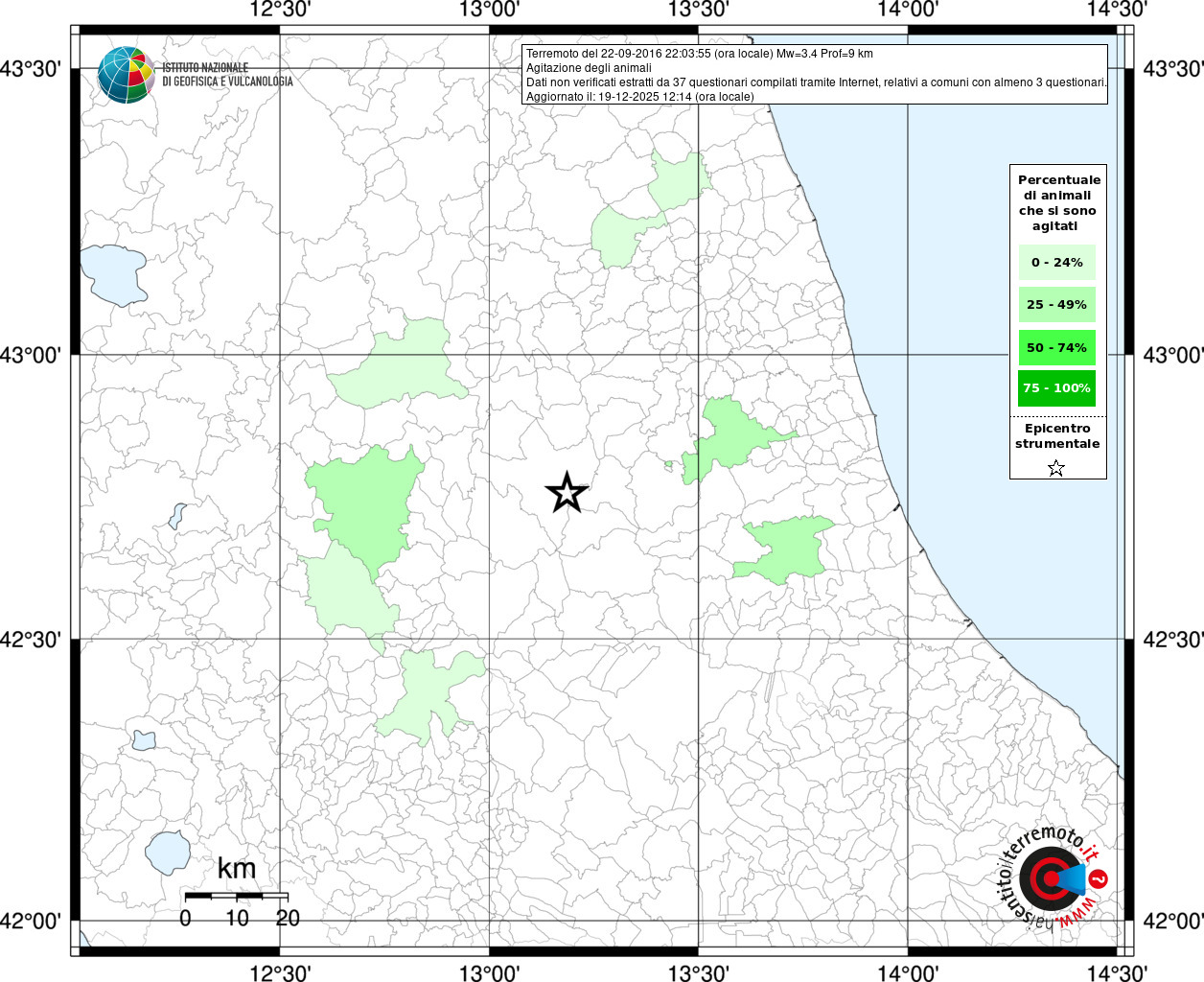
Task: Click the top 13°00' longitude label
Action: (490, 10)
